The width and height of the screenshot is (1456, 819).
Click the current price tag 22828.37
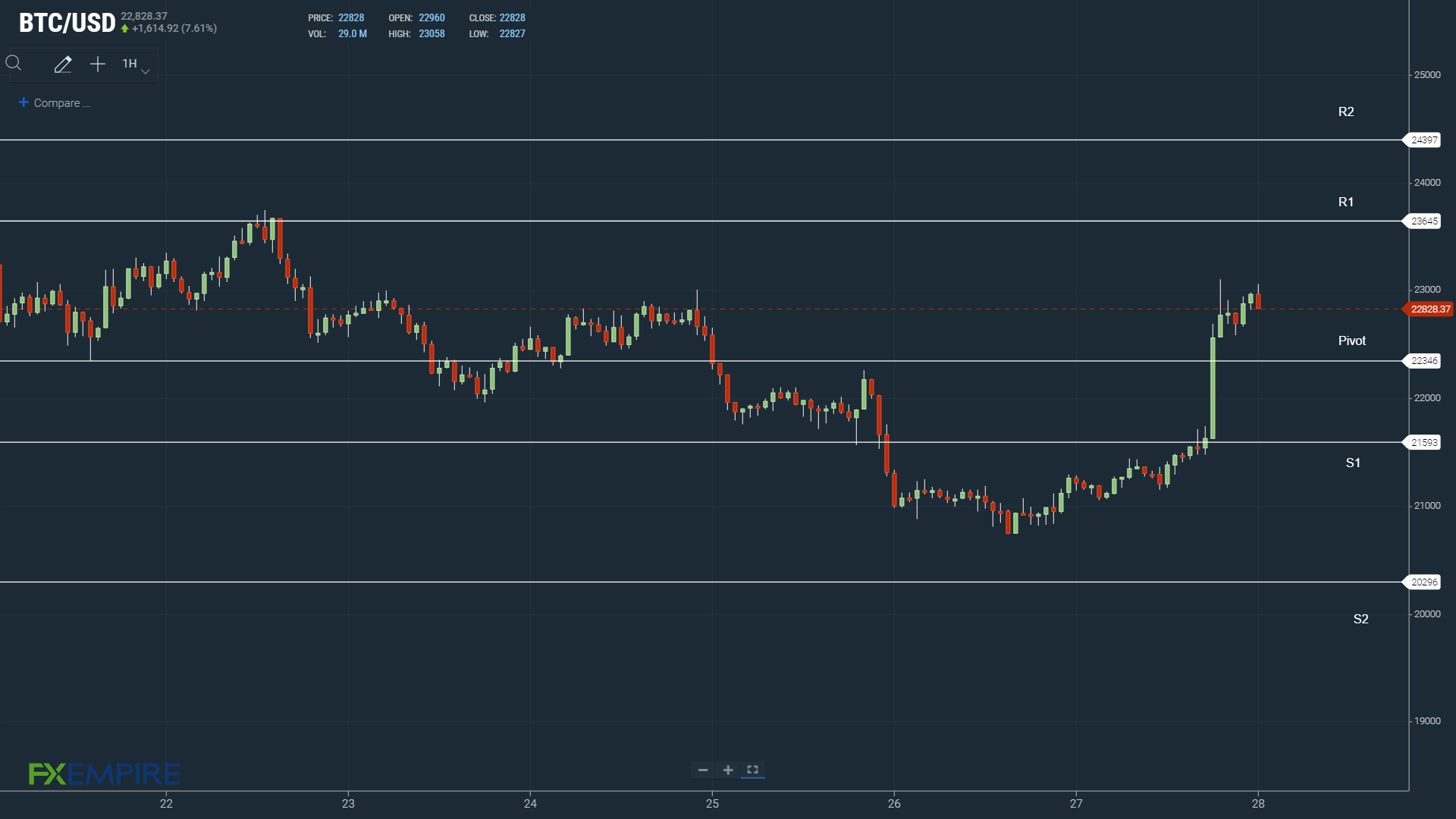(1429, 309)
